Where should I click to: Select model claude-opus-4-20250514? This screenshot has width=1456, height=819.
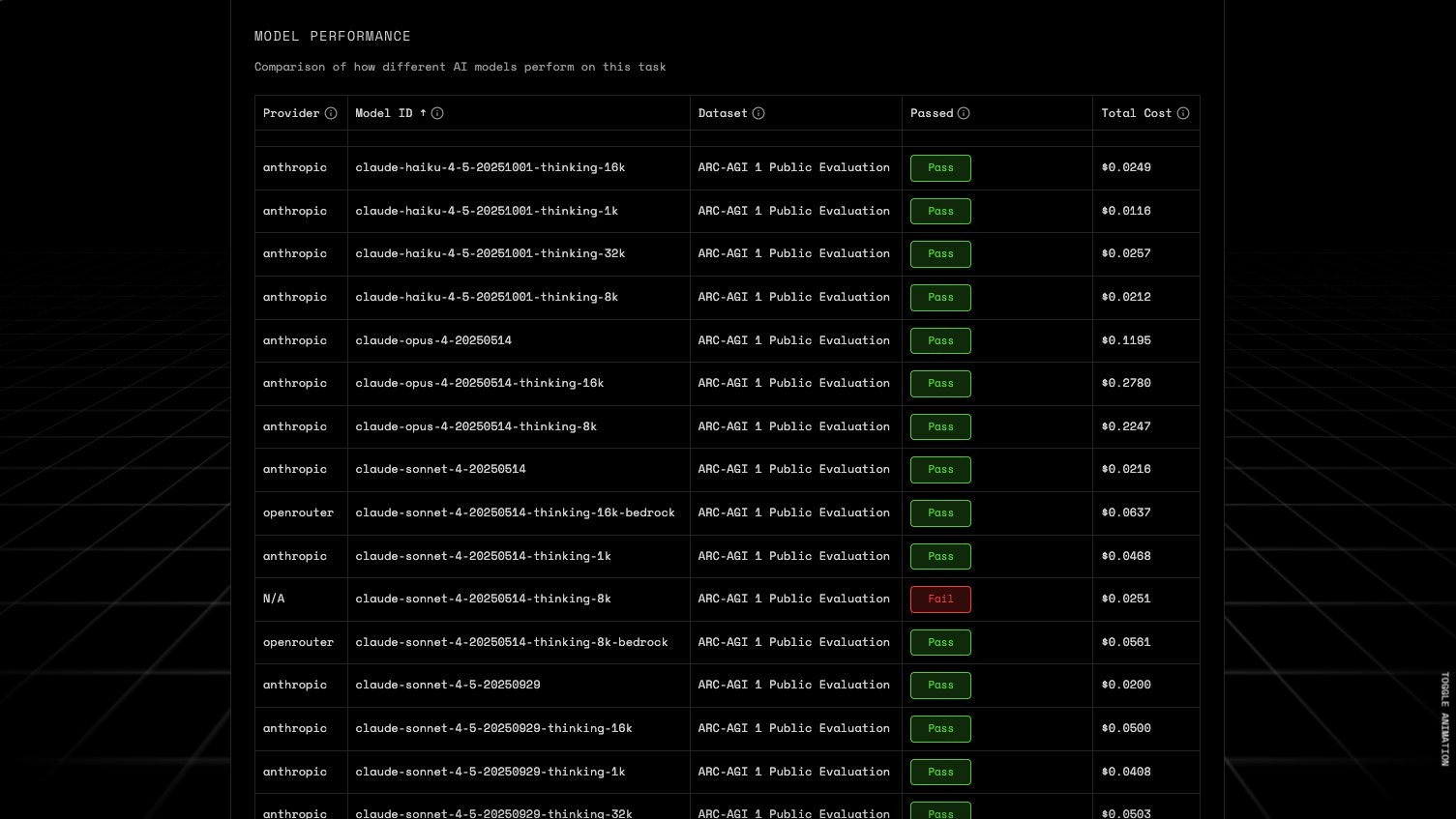pos(433,340)
